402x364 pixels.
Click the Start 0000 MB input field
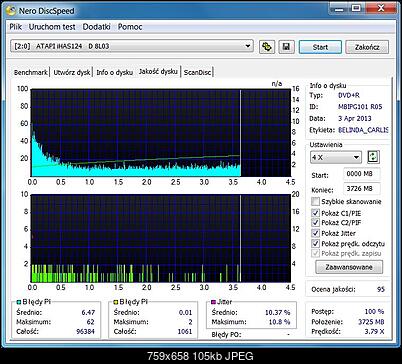pos(361,174)
